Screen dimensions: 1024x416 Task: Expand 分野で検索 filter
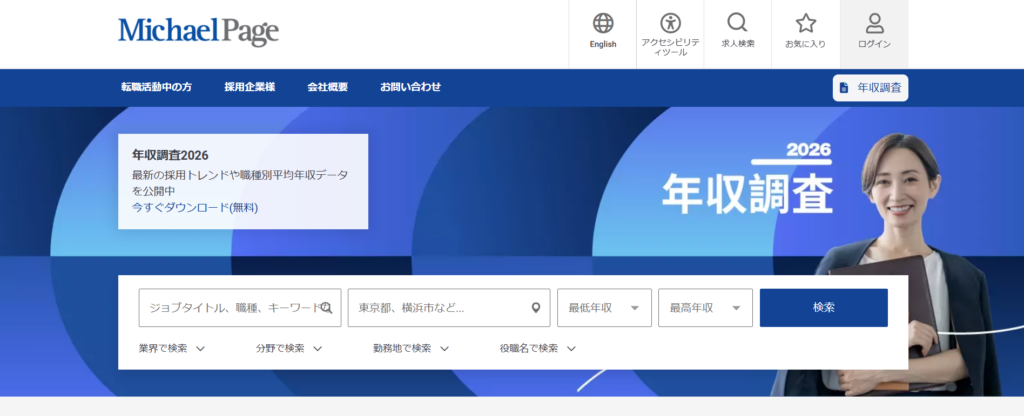[289, 349]
